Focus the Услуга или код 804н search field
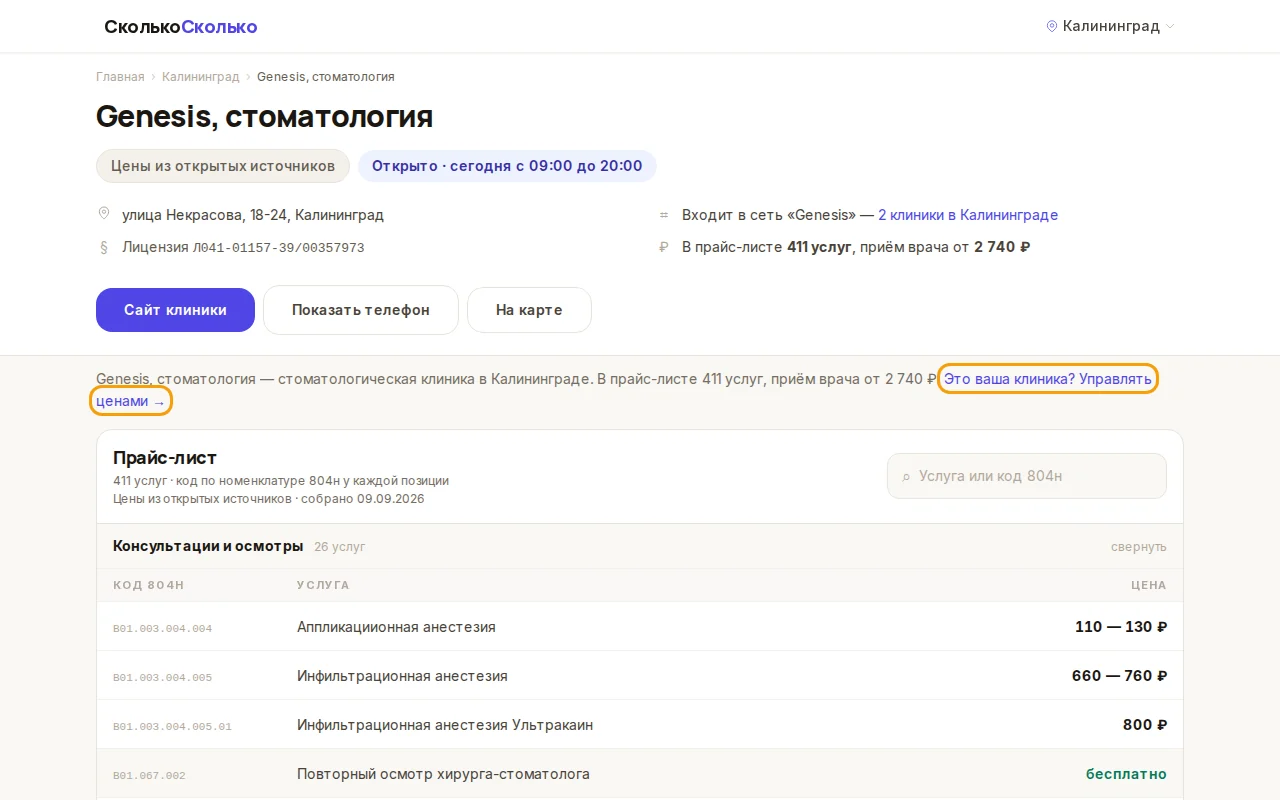Image resolution: width=1280 pixels, height=800 pixels. pos(1027,476)
